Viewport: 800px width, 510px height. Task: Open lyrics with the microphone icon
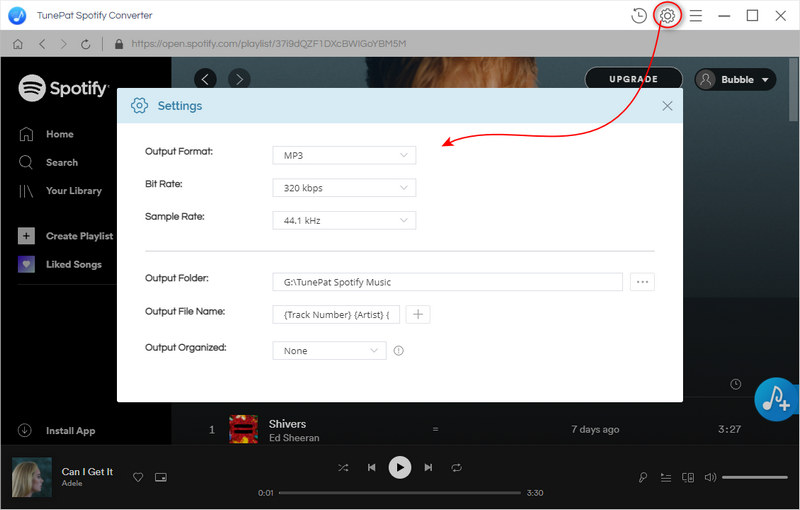(643, 477)
